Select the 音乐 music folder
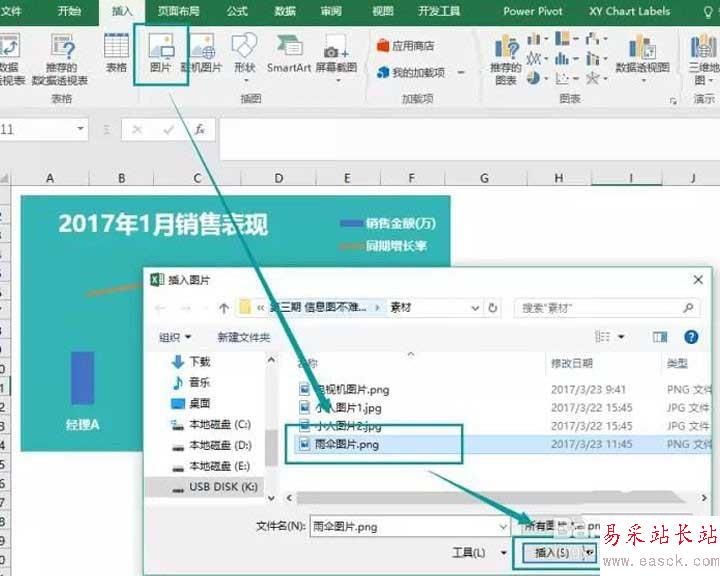This screenshot has width=720, height=576. (191, 382)
